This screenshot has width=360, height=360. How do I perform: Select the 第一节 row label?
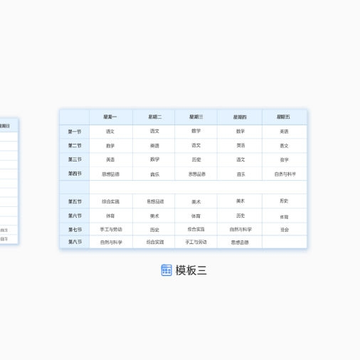point(75,132)
